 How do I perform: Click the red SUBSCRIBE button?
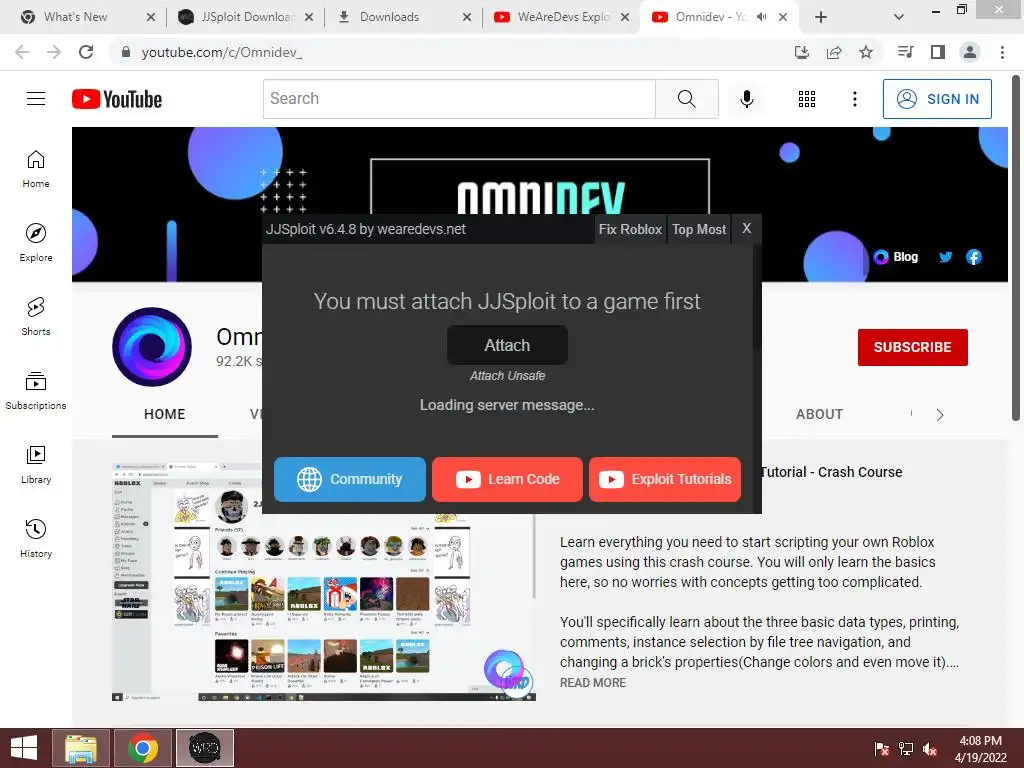[912, 347]
